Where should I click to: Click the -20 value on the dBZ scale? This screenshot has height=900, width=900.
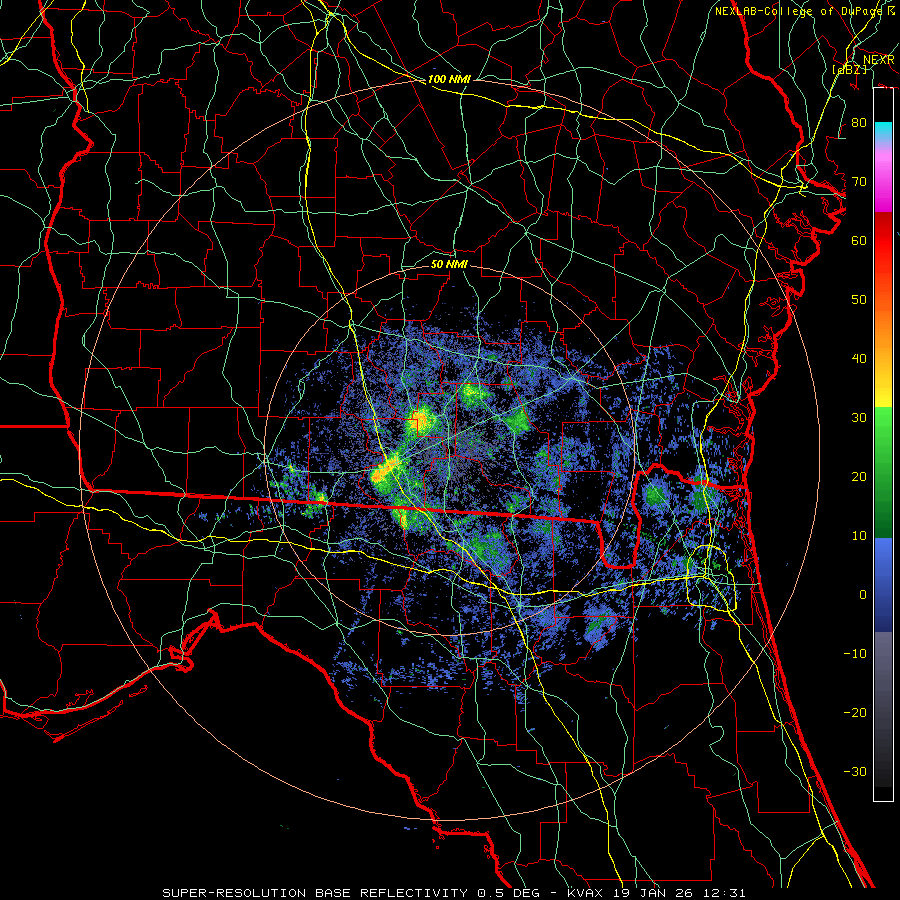pos(855,712)
